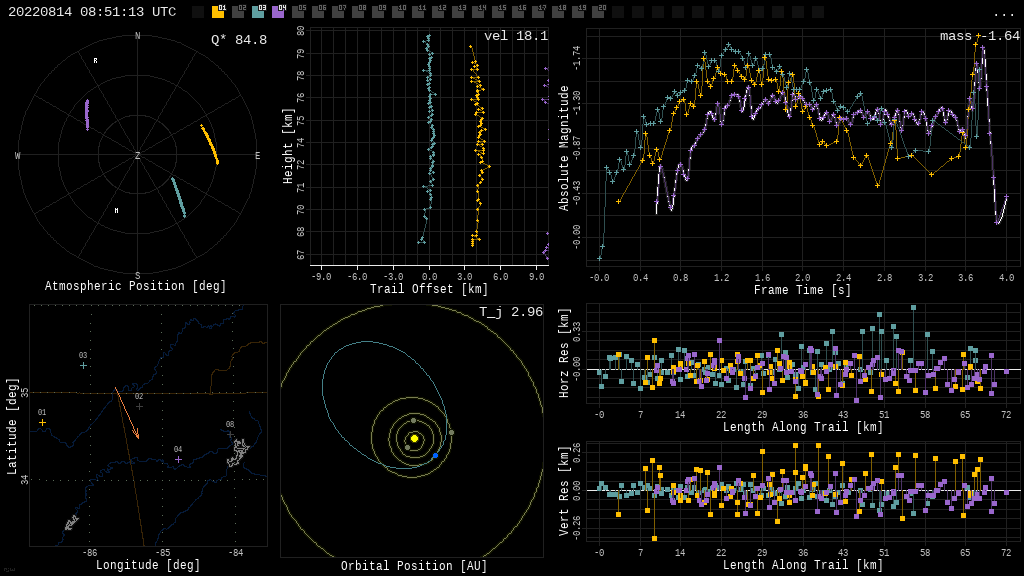The width and height of the screenshot is (1024, 576).
Task: Click the Q* 84.8 readout
Action: [x=239, y=40]
